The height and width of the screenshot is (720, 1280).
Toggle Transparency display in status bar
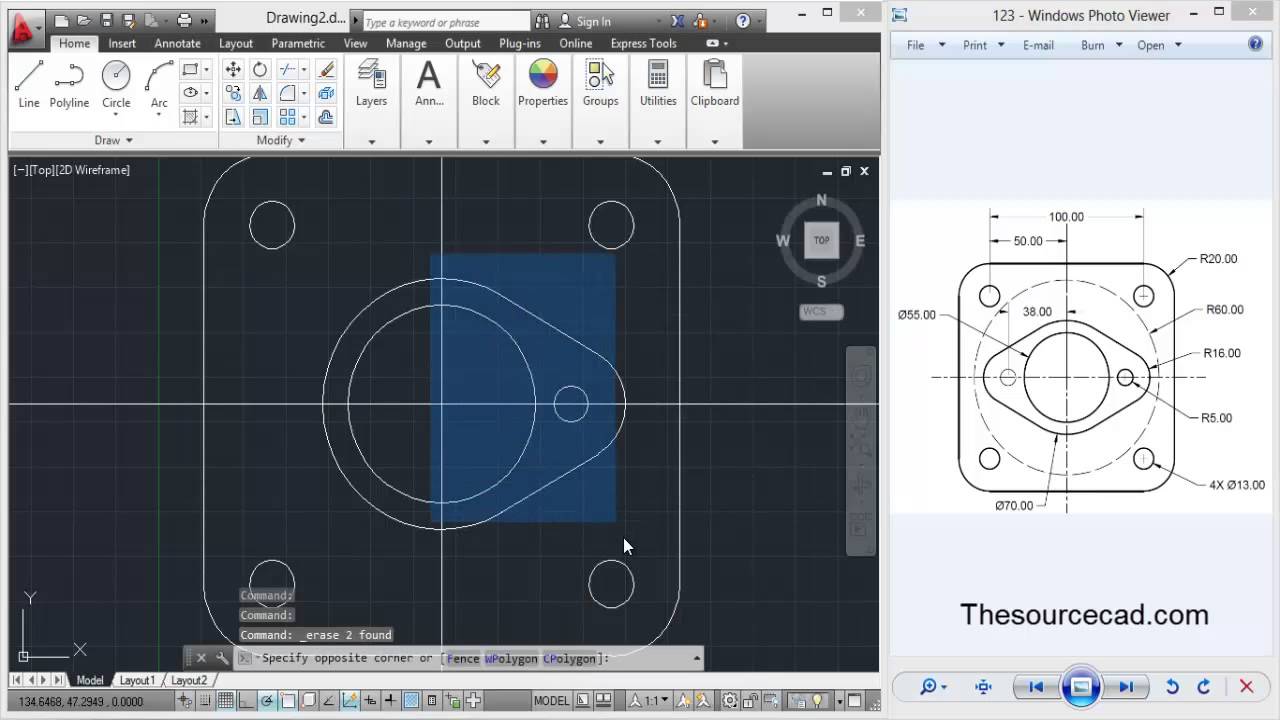410,701
